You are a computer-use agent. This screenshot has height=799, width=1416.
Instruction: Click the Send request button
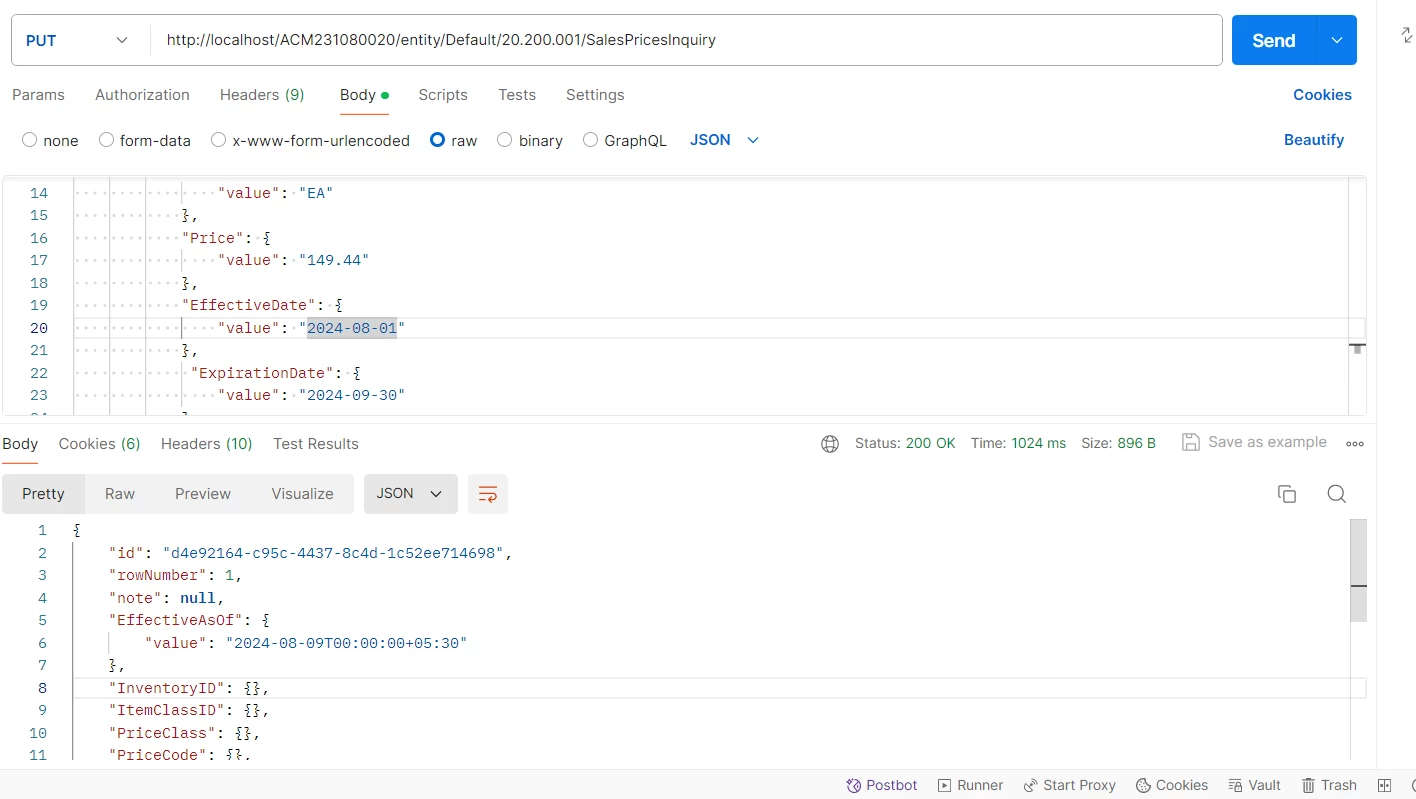[1274, 40]
